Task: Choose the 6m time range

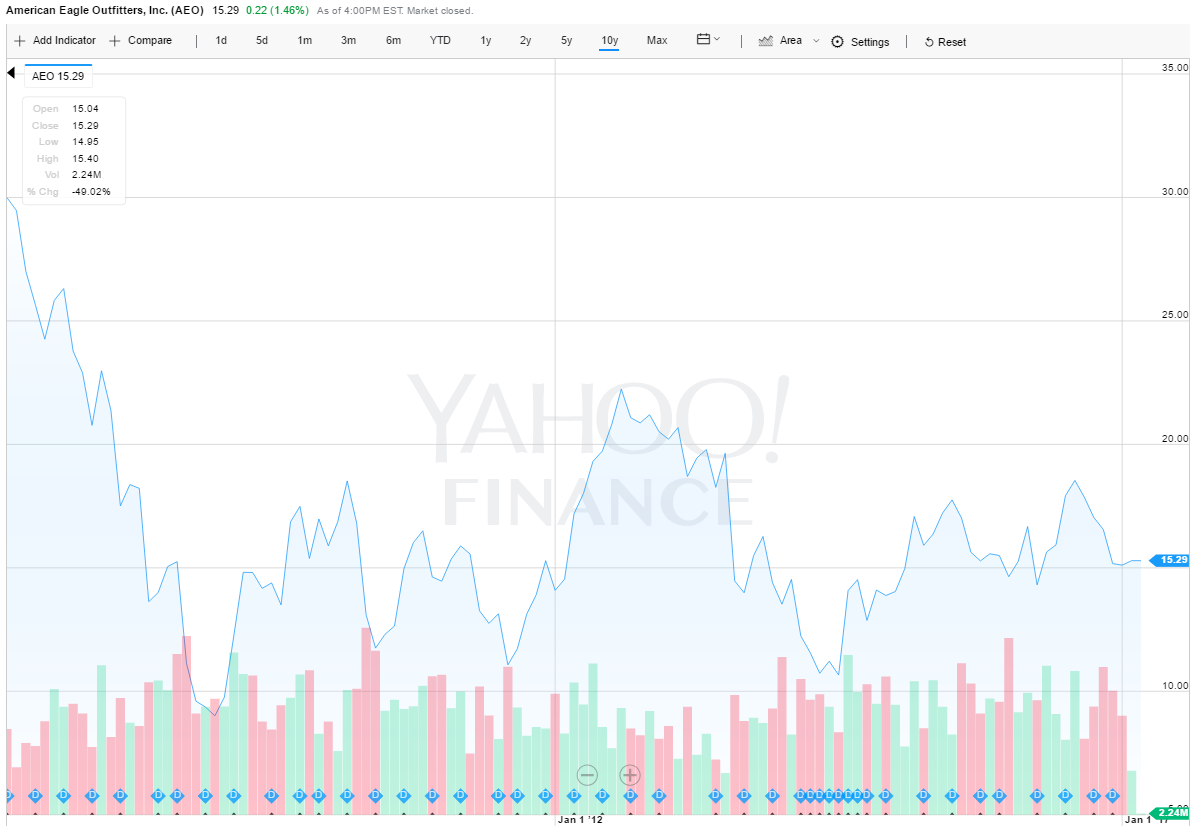Action: (x=393, y=40)
